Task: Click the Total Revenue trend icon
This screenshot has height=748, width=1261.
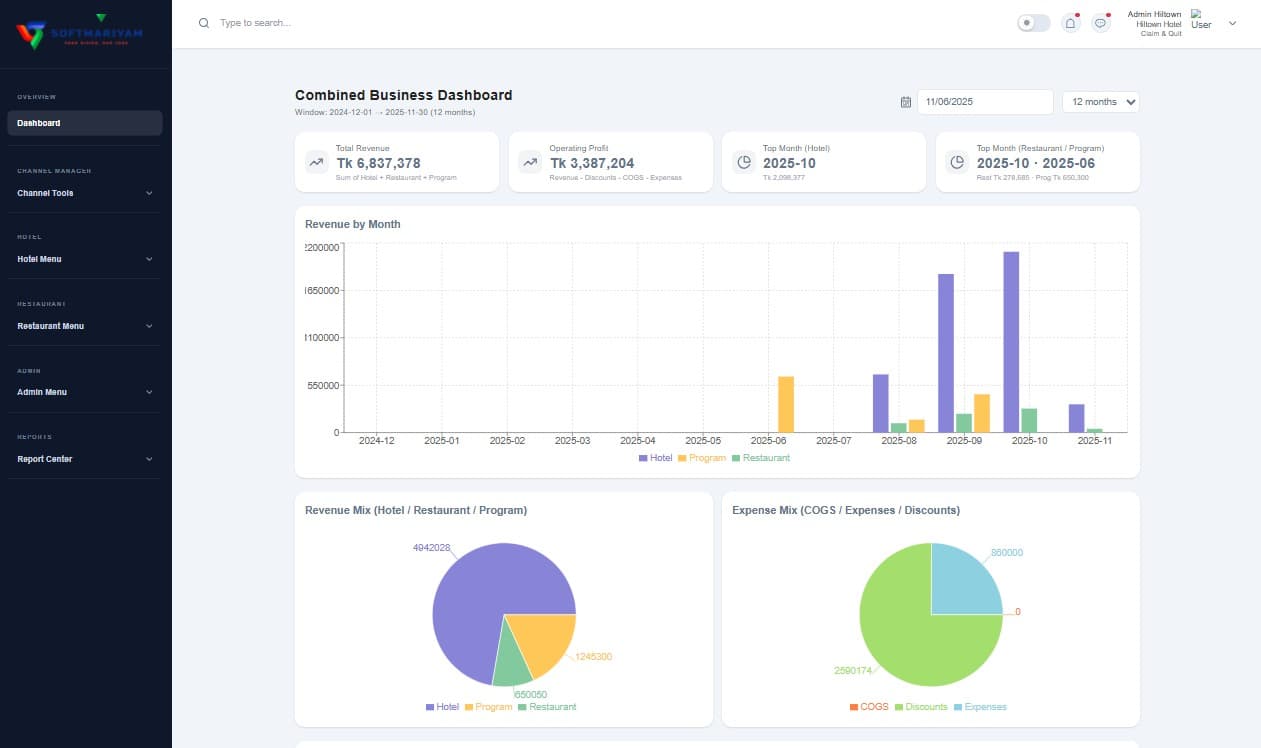Action: click(315, 161)
